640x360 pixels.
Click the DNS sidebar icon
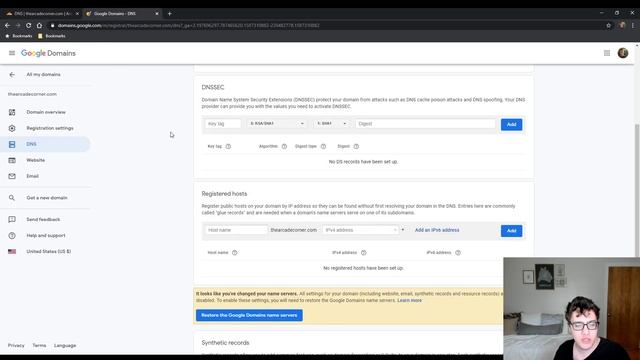point(12,144)
